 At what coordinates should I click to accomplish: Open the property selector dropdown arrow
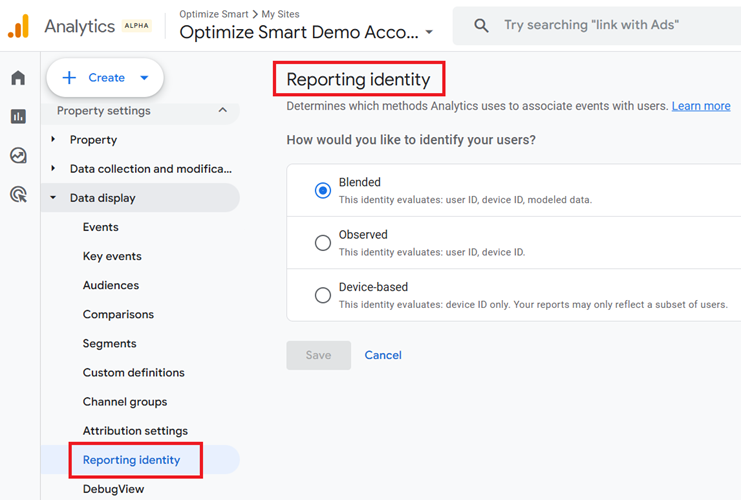pyautogui.click(x=429, y=32)
